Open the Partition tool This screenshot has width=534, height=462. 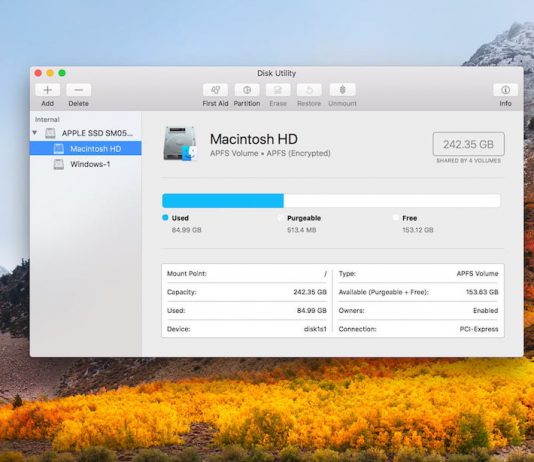coord(247,90)
